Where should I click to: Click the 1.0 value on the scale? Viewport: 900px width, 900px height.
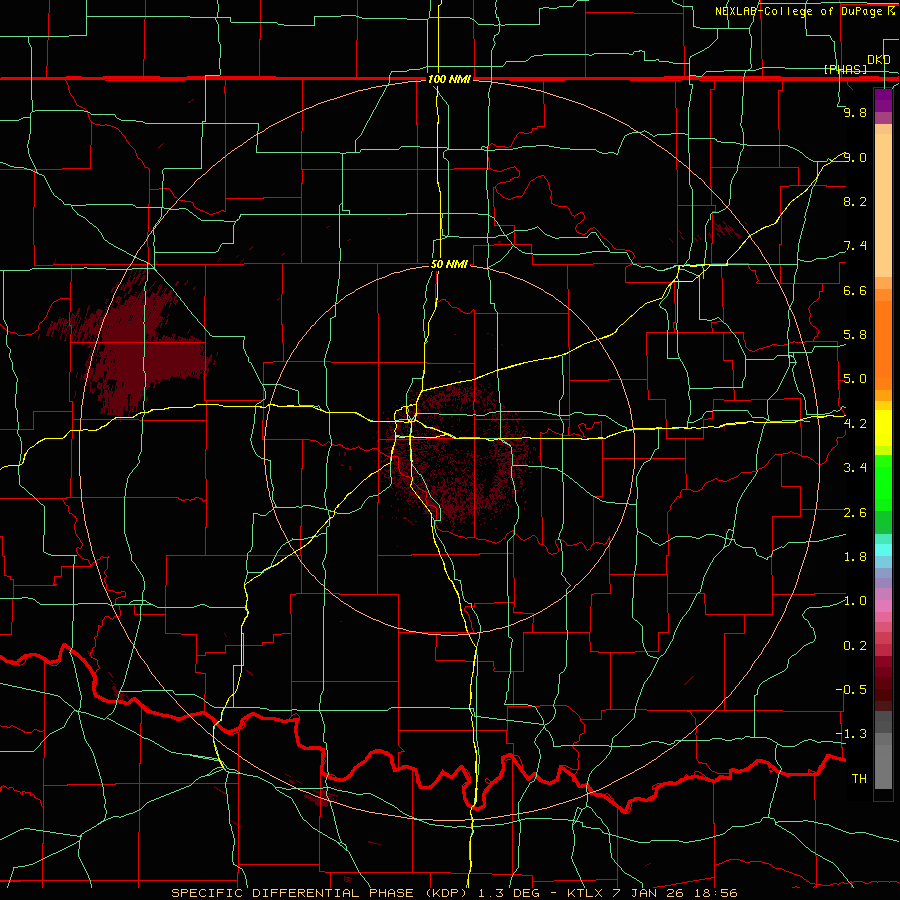tap(855, 601)
